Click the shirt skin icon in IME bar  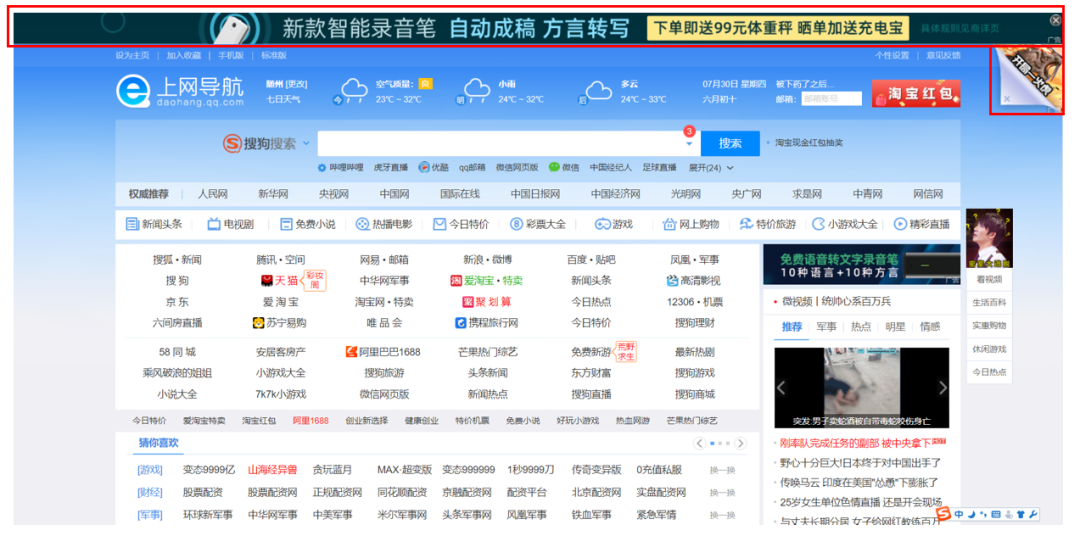[x=1019, y=514]
